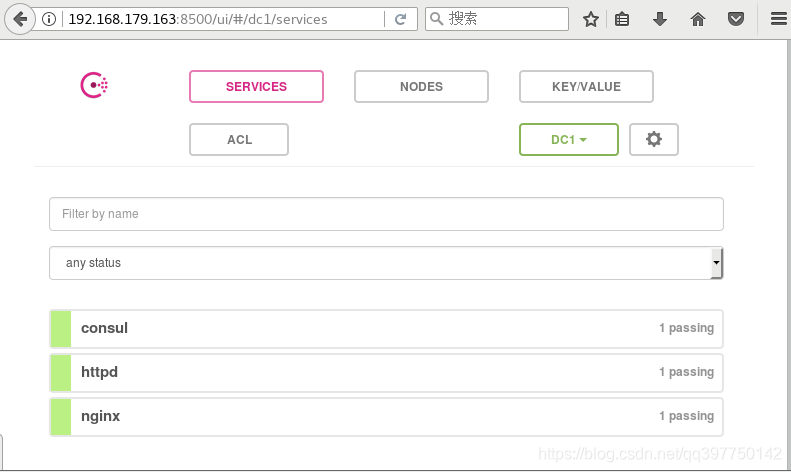Click the Filter by name field
Image resolution: width=791 pixels, height=472 pixels.
[386, 214]
